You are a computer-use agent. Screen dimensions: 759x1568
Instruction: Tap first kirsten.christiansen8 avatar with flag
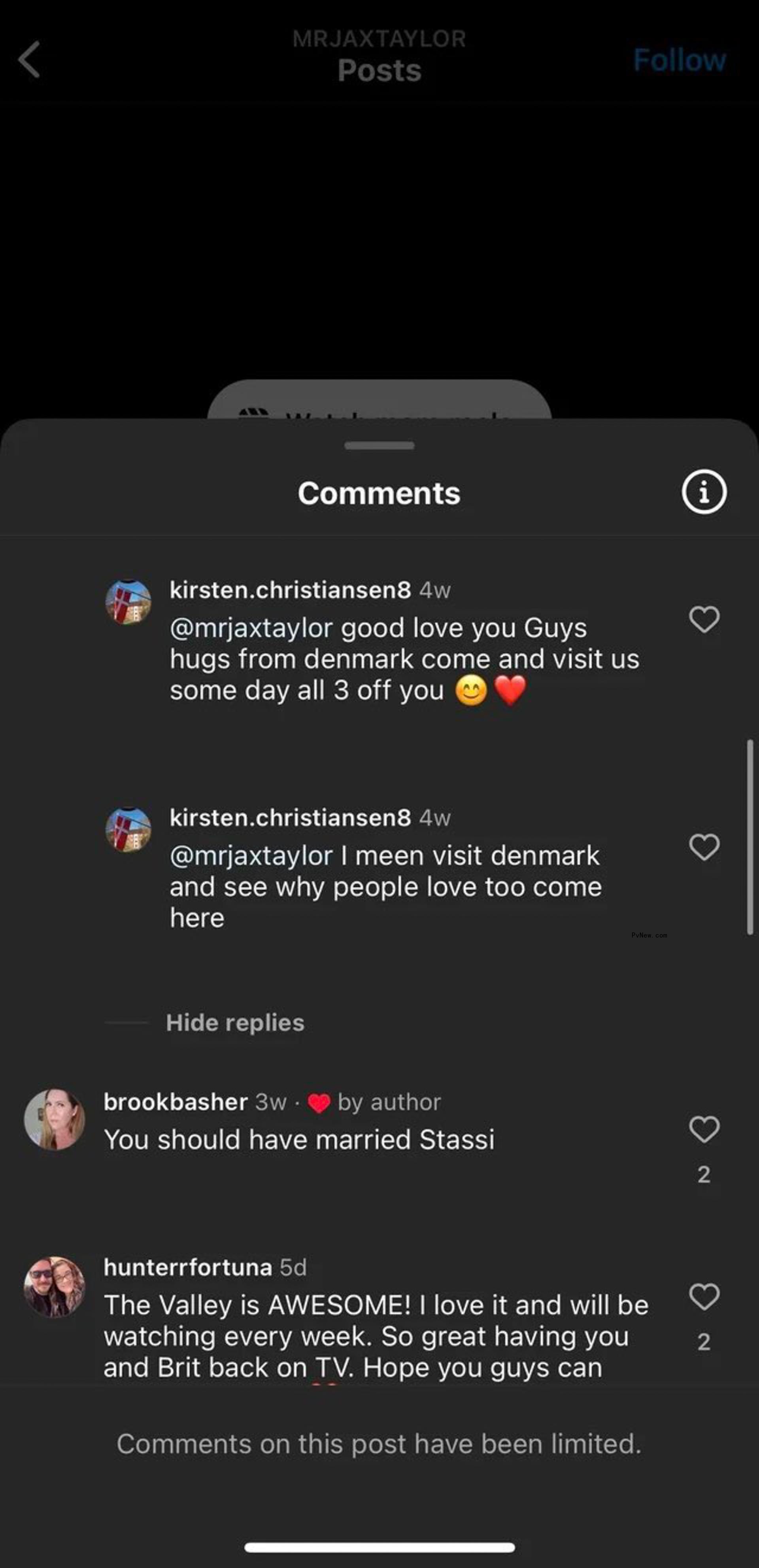(x=128, y=602)
